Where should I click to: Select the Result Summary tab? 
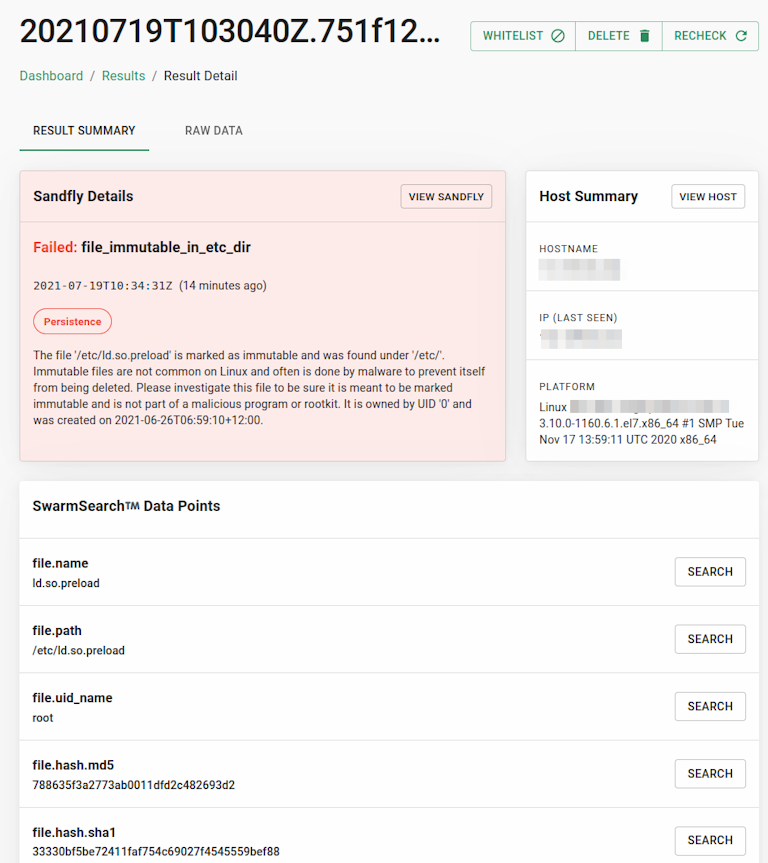84,131
